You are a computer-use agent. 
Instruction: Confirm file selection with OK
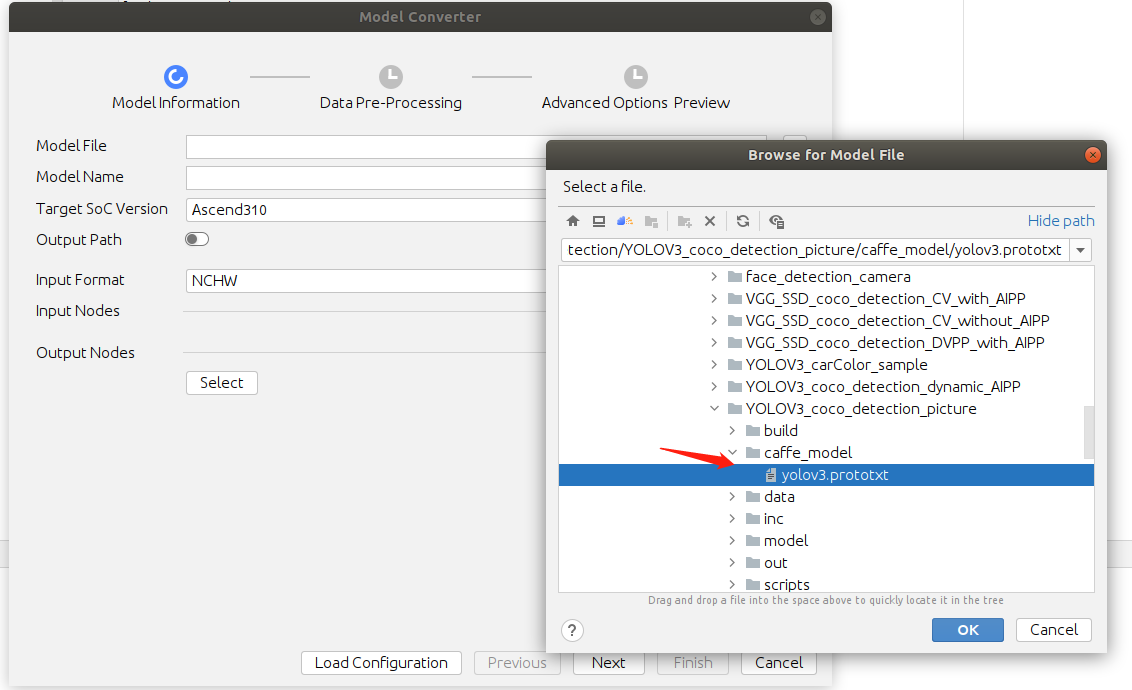click(967, 630)
